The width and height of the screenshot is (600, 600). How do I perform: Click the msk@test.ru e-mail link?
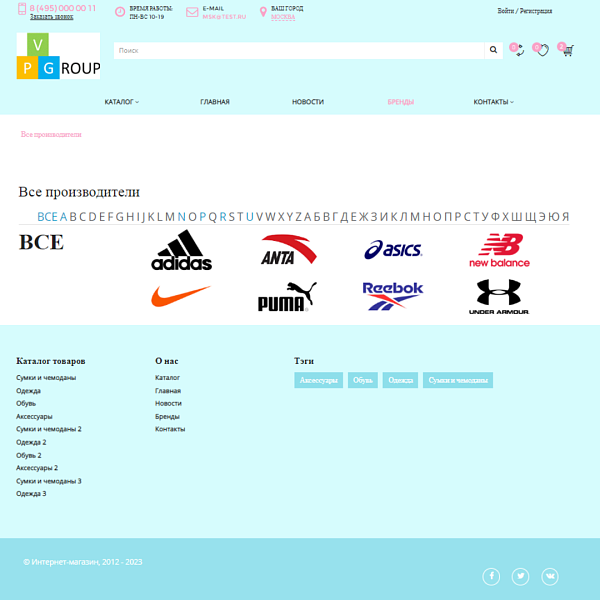224,17
